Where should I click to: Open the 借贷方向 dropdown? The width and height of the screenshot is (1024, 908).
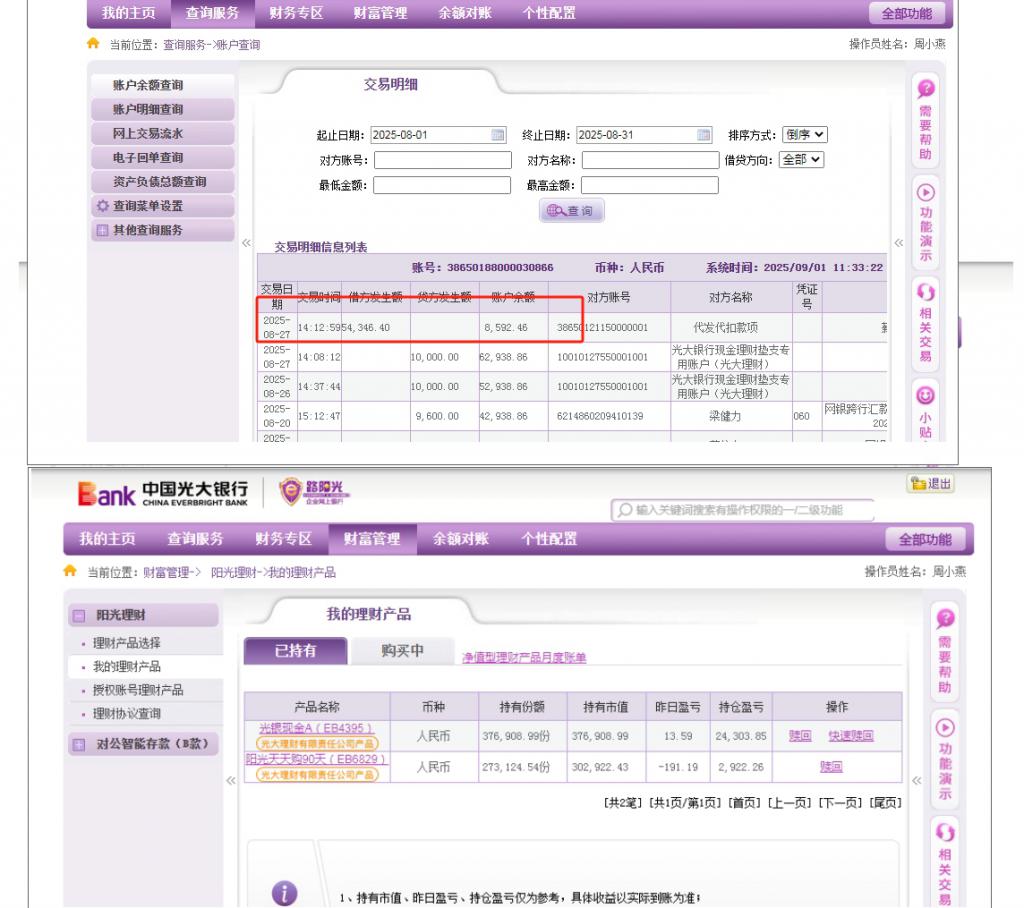pos(801,160)
